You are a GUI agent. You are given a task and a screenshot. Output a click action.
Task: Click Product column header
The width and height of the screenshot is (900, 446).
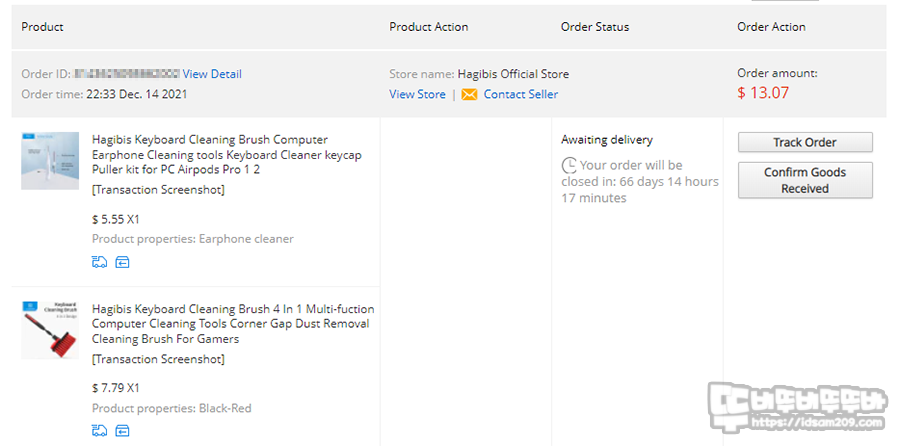[x=42, y=27]
